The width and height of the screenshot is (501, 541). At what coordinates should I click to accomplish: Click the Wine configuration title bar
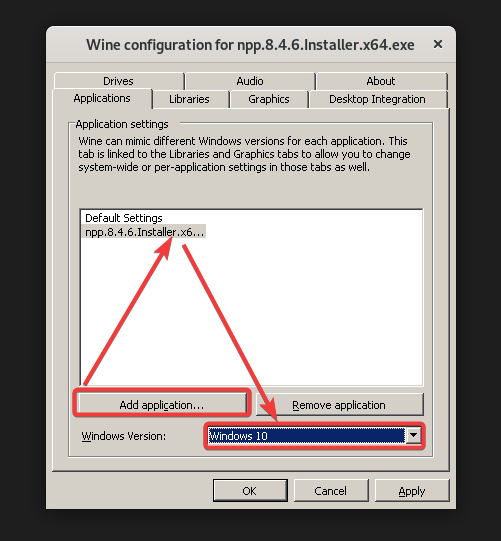pyautogui.click(x=250, y=45)
